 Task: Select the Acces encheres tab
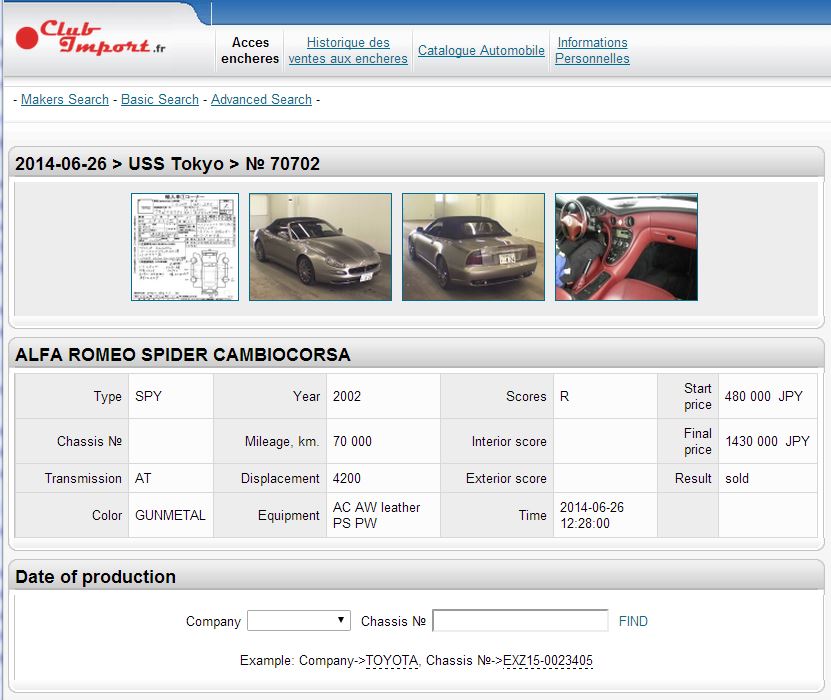click(x=250, y=50)
